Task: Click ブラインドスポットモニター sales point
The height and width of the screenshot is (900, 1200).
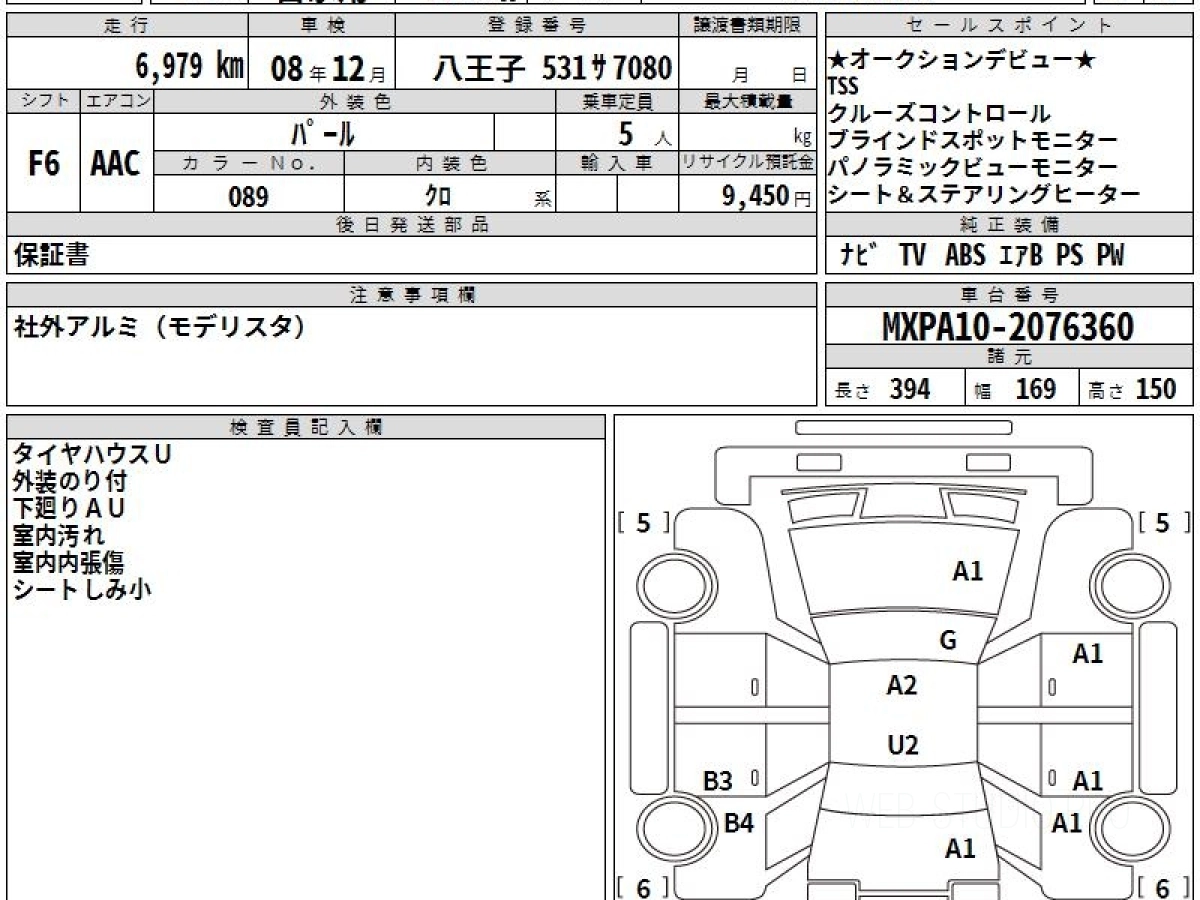Action: click(973, 140)
